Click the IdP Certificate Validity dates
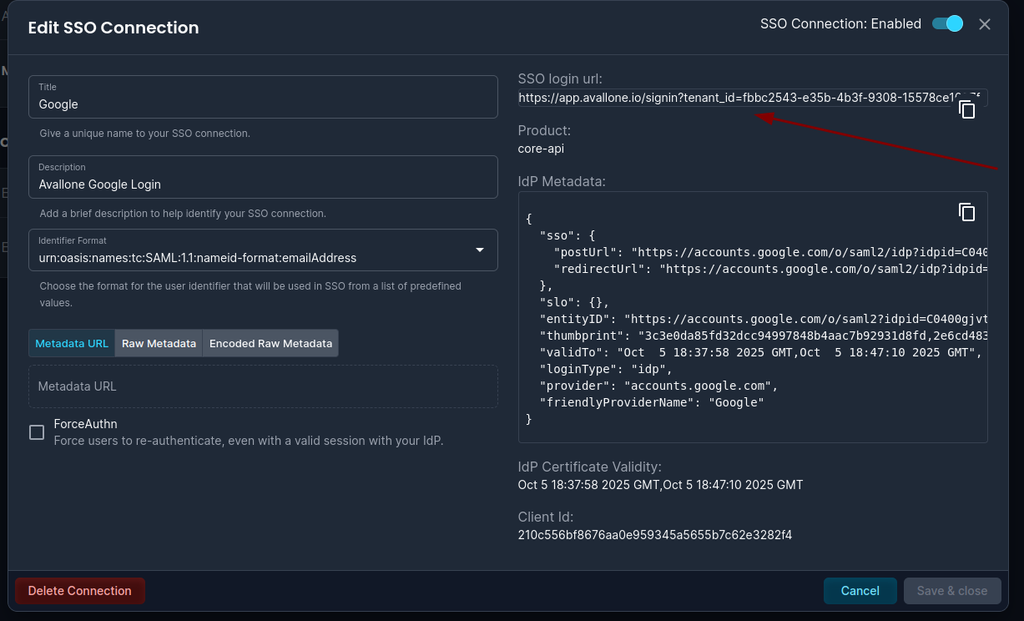This screenshot has width=1024, height=621. point(660,485)
